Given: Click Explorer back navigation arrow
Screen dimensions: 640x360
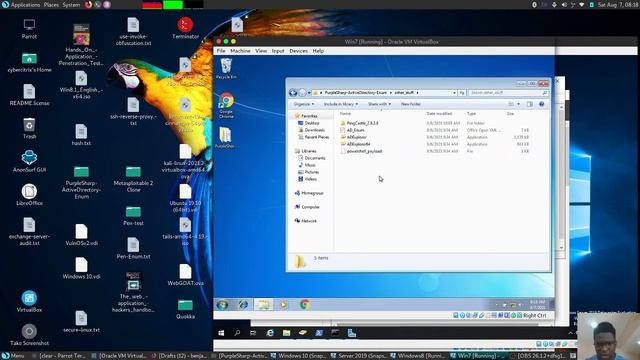Looking at the screenshot, I should pos(293,93).
